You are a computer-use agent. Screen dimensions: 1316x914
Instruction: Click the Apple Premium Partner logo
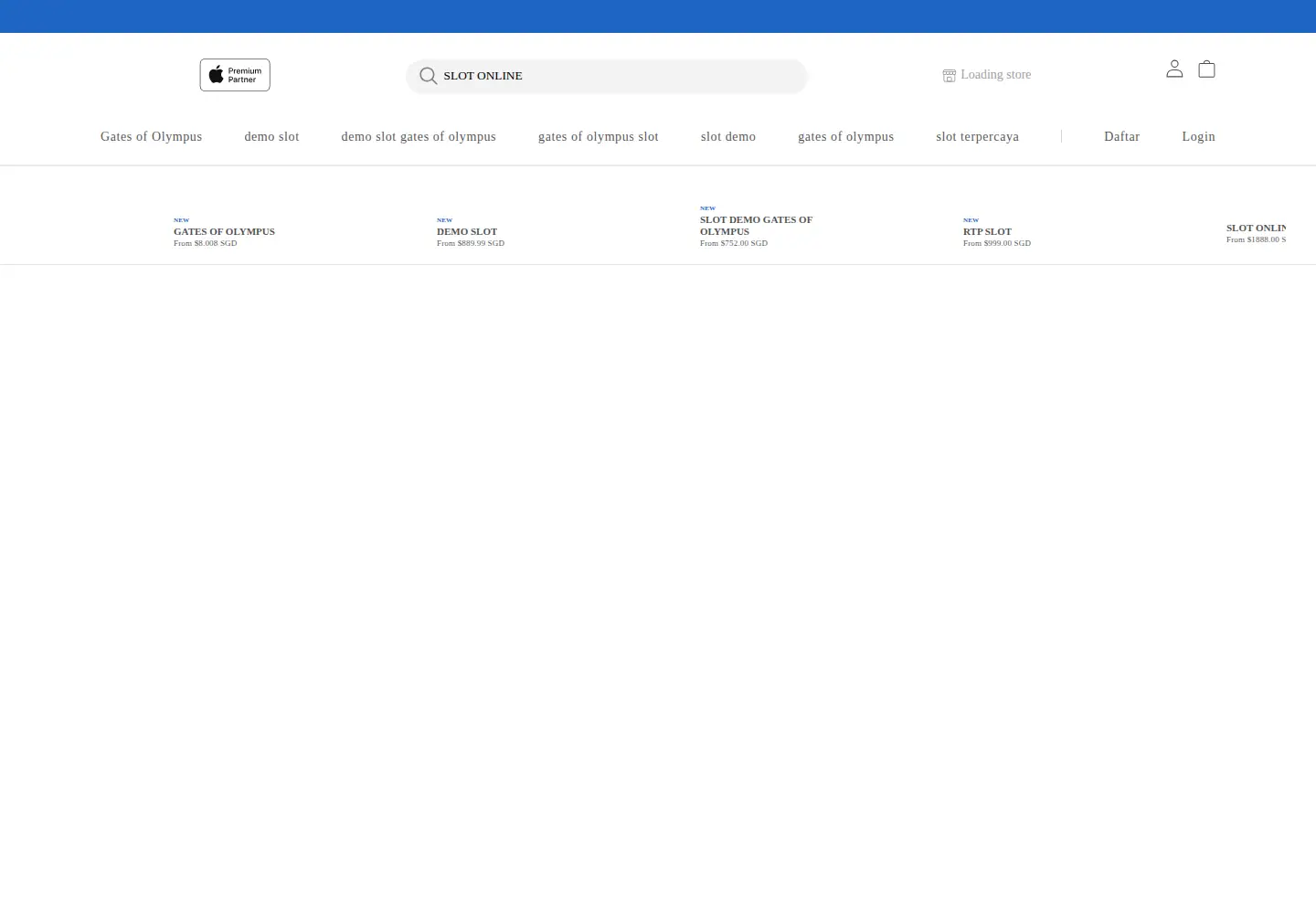[x=235, y=75]
